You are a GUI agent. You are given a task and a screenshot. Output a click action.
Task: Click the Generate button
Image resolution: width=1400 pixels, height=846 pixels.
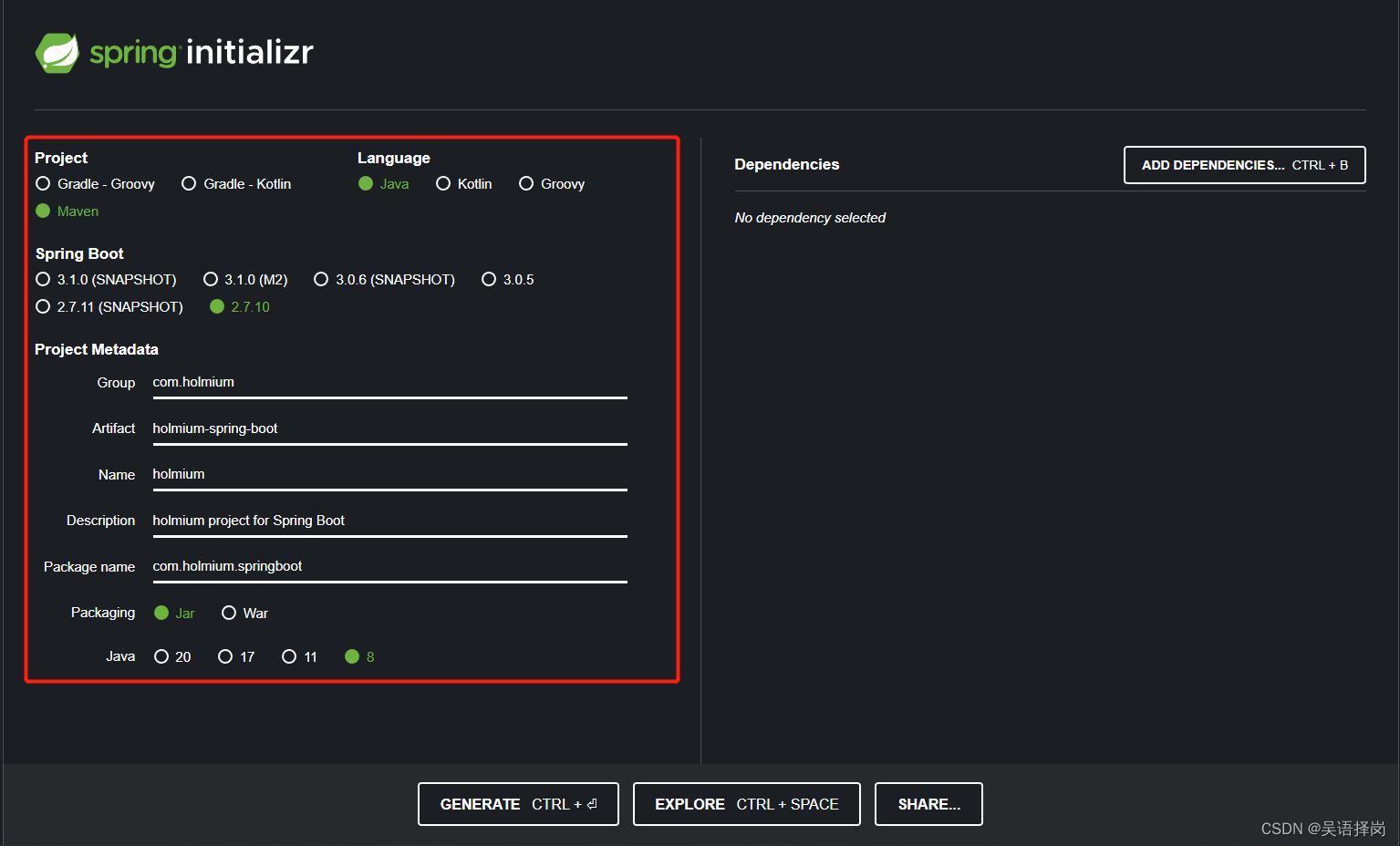(518, 804)
